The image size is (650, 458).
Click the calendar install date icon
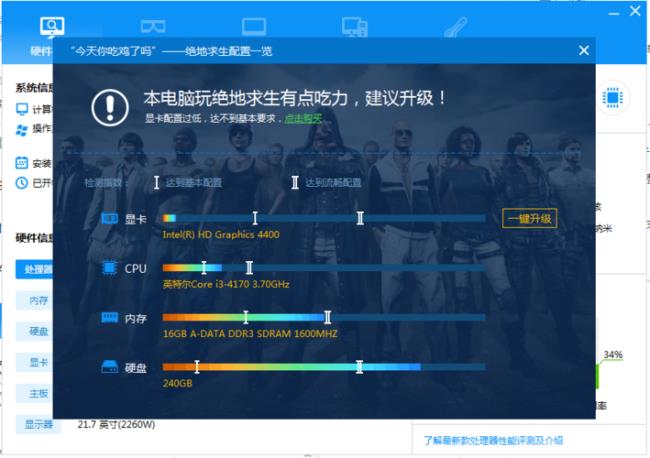click(22, 162)
